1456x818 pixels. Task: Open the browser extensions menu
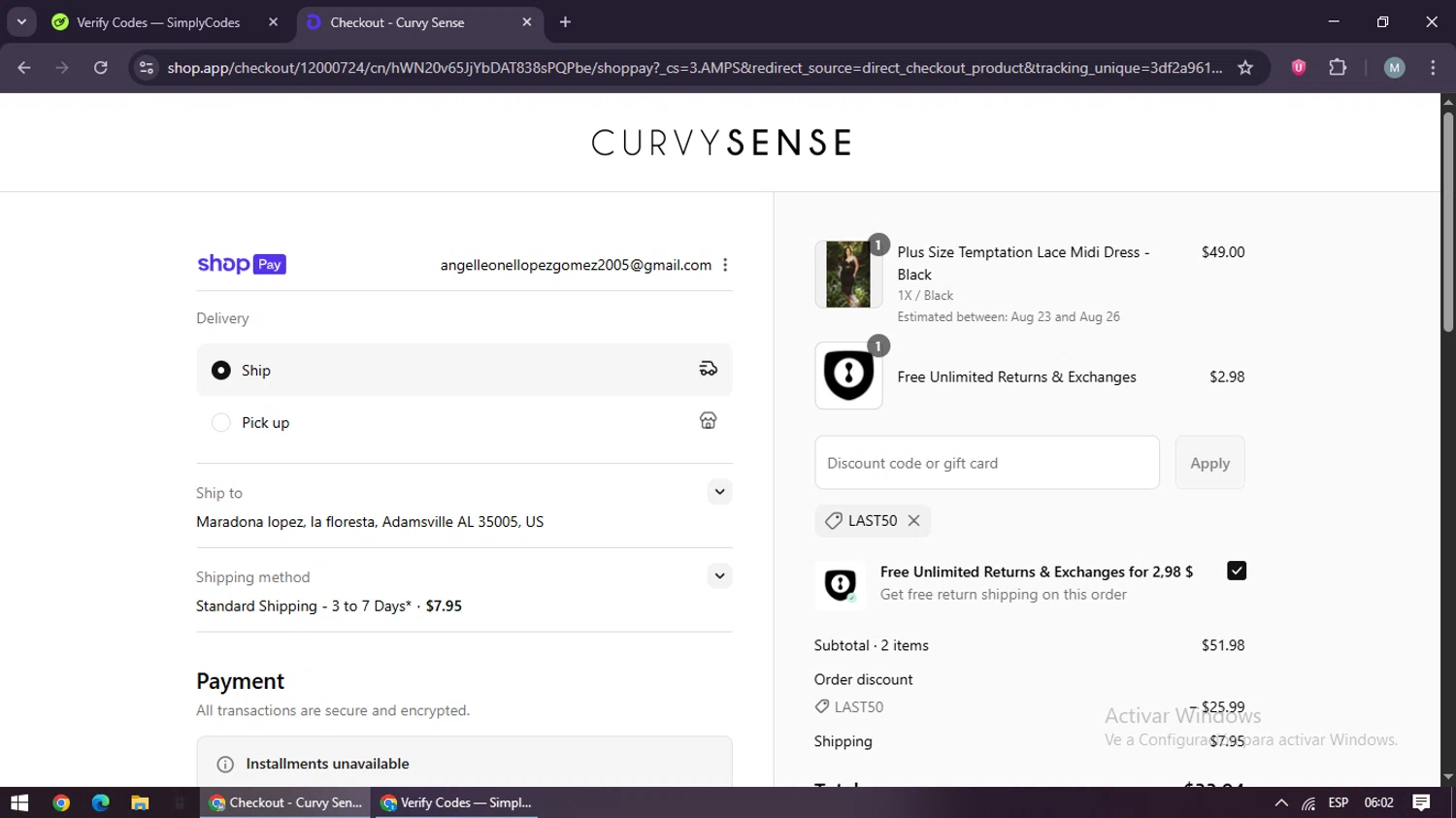(x=1338, y=68)
